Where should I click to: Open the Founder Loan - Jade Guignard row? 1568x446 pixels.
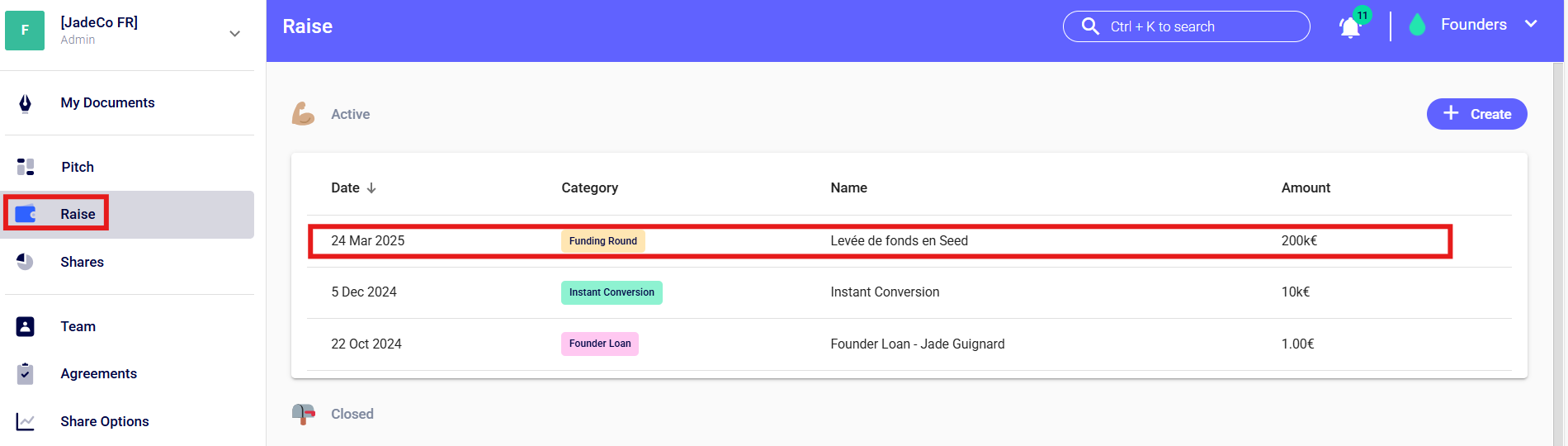tap(917, 344)
